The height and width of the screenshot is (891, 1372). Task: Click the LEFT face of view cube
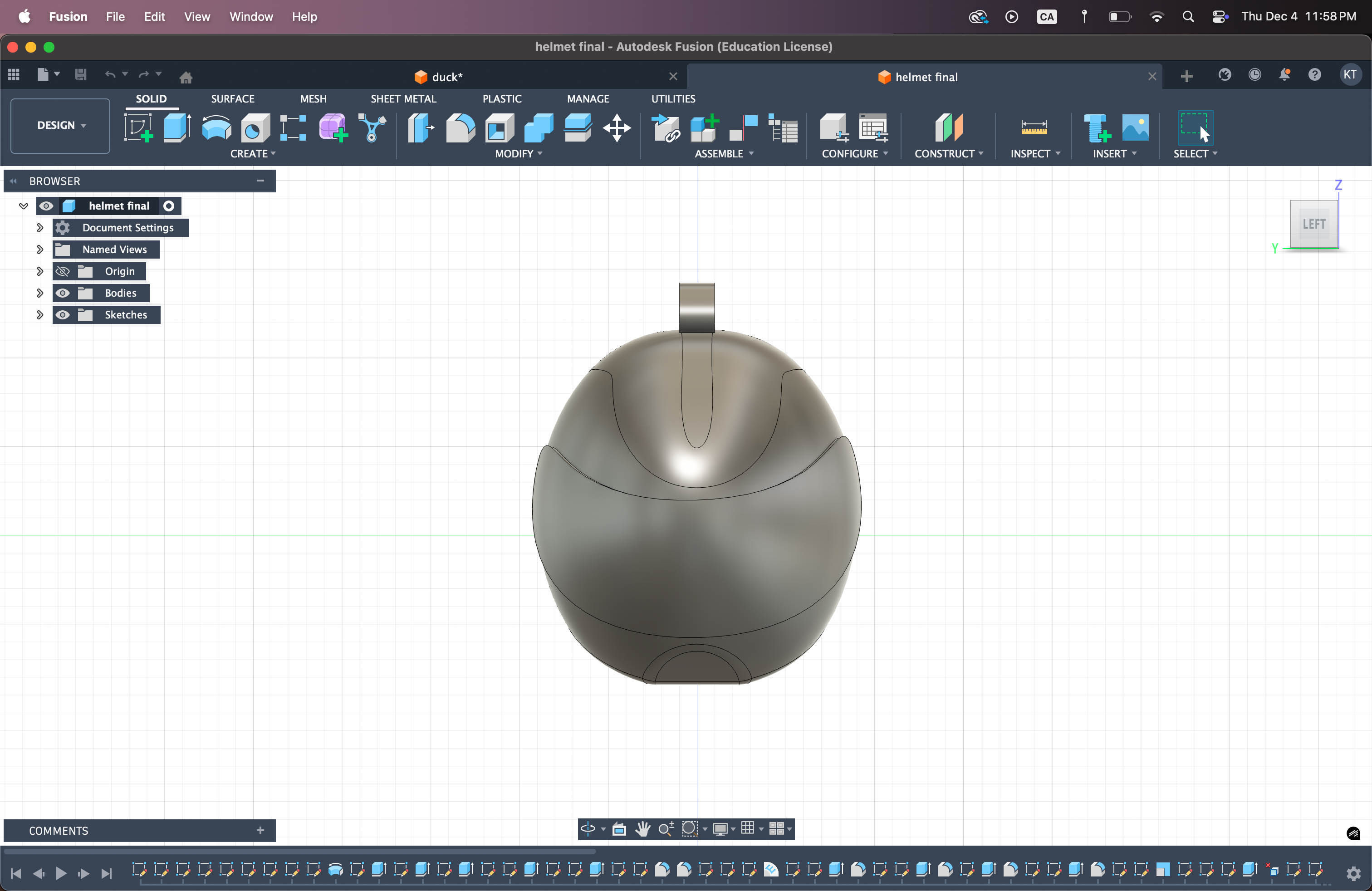[x=1314, y=224]
